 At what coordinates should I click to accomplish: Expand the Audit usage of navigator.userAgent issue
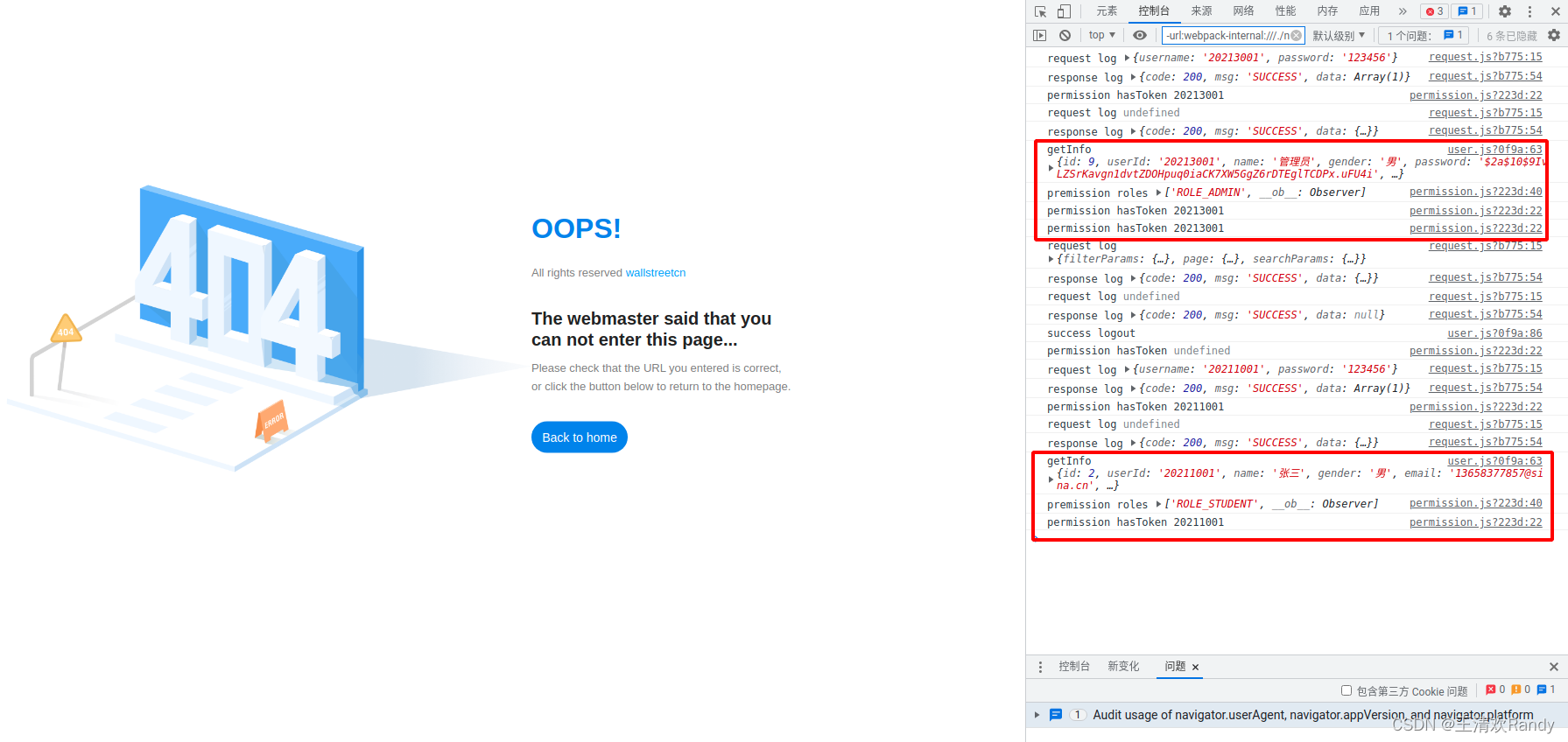point(1037,715)
